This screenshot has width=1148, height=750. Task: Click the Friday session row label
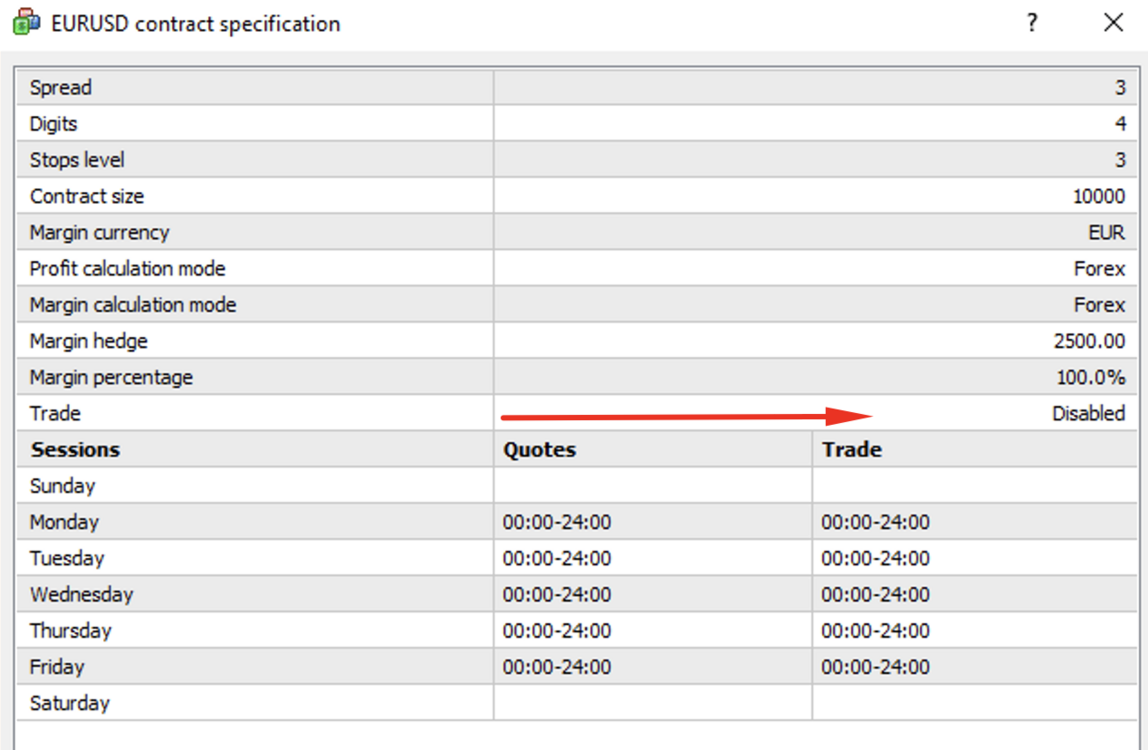57,667
